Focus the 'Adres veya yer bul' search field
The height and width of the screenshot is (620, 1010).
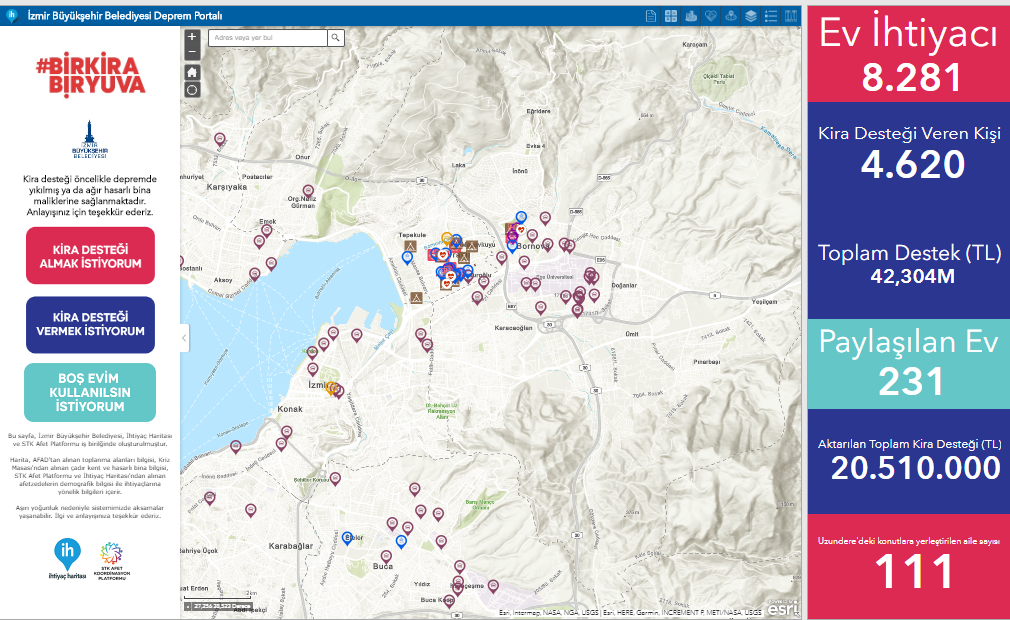coord(268,38)
